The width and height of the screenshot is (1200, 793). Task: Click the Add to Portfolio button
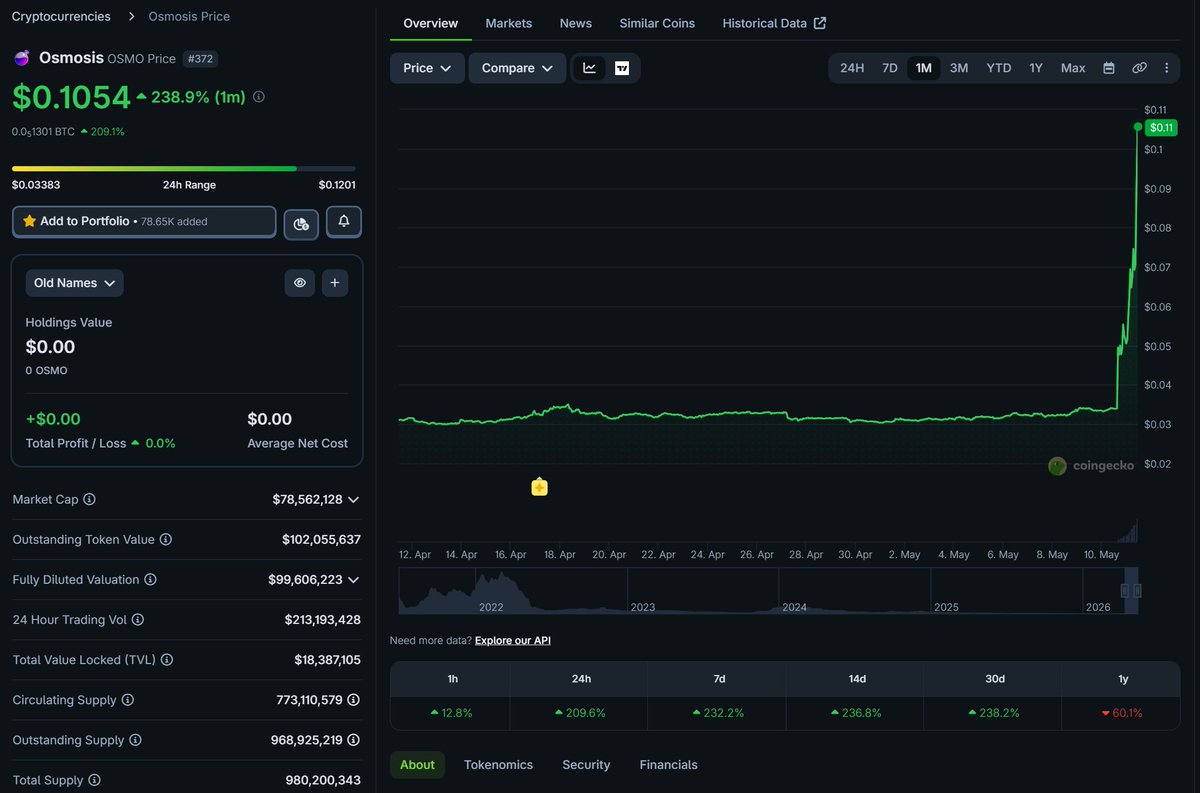tap(144, 221)
